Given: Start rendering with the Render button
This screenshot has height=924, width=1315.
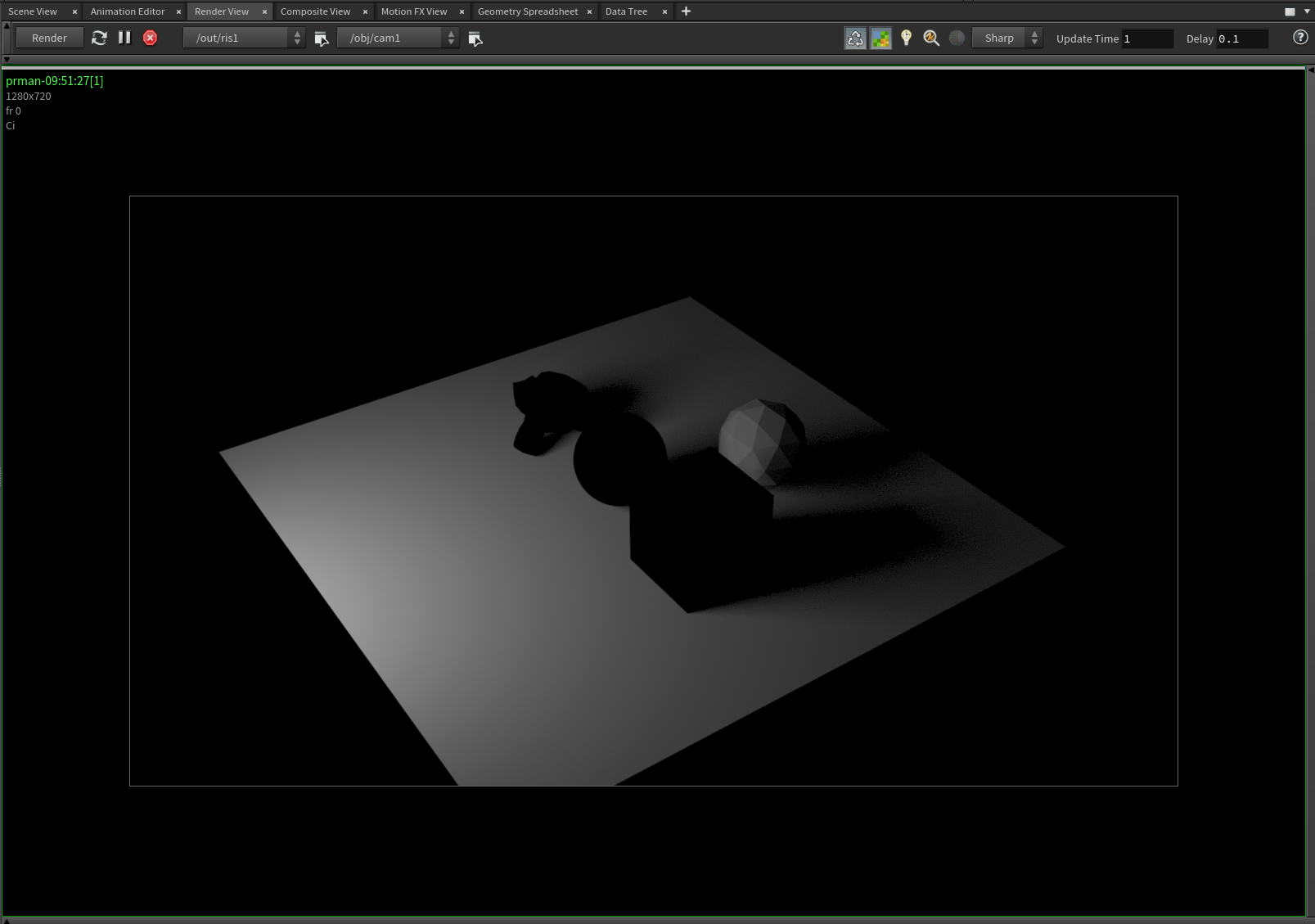Looking at the screenshot, I should tap(48, 38).
